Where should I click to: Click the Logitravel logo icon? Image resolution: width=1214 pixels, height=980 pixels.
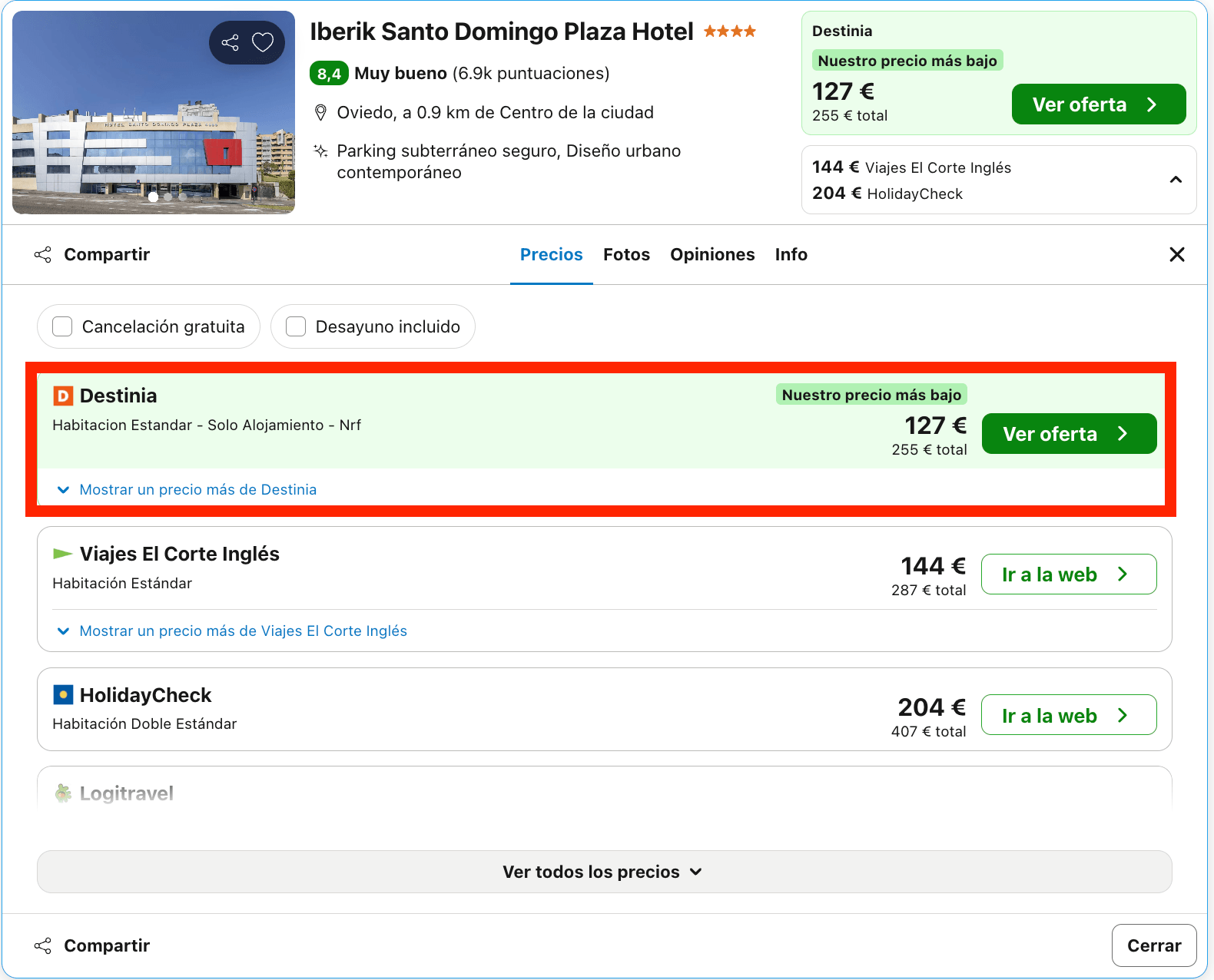(x=63, y=793)
